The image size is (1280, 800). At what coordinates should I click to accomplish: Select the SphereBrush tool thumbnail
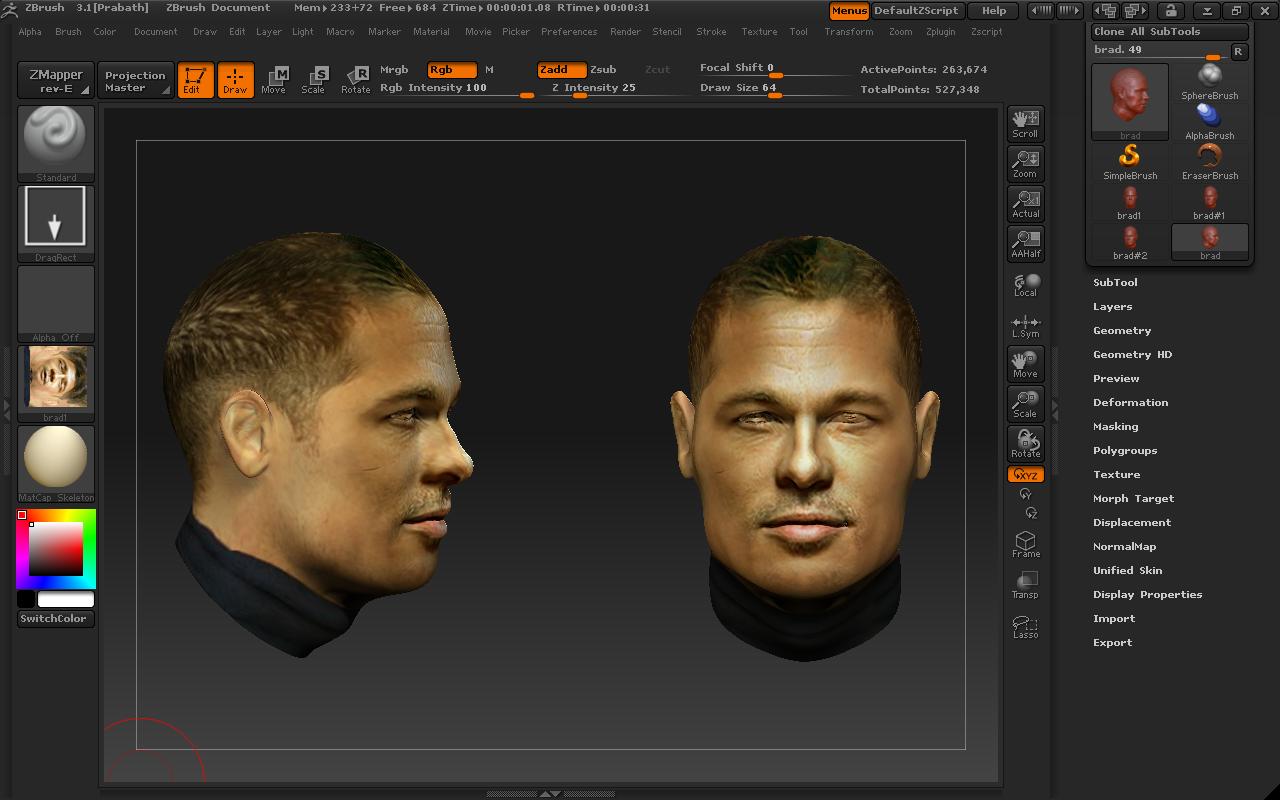coord(1210,82)
